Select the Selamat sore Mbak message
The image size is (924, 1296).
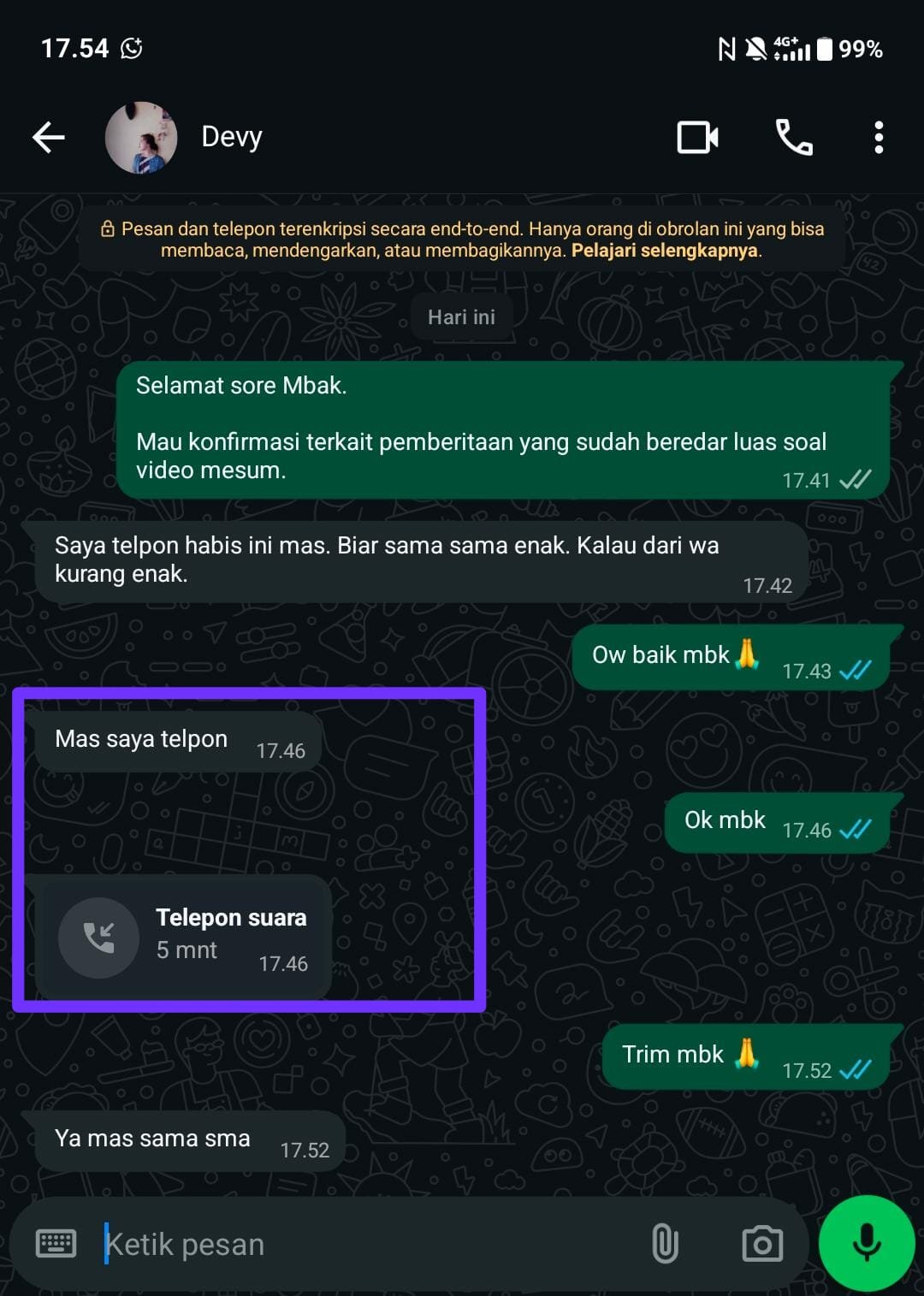pos(503,429)
